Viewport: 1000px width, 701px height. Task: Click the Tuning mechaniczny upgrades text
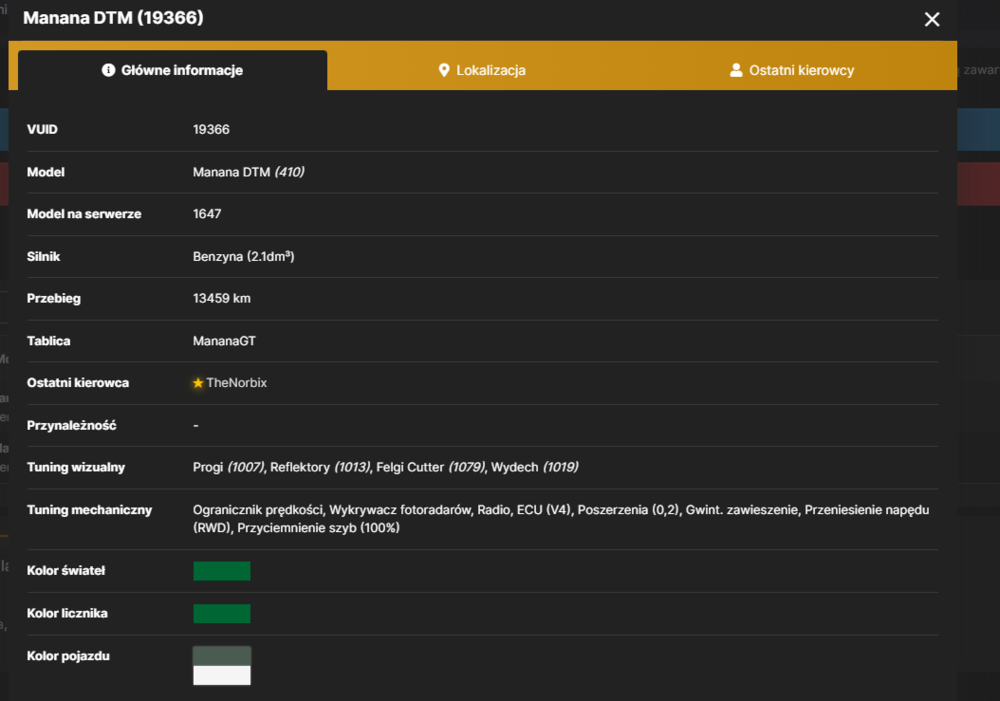(x=561, y=519)
